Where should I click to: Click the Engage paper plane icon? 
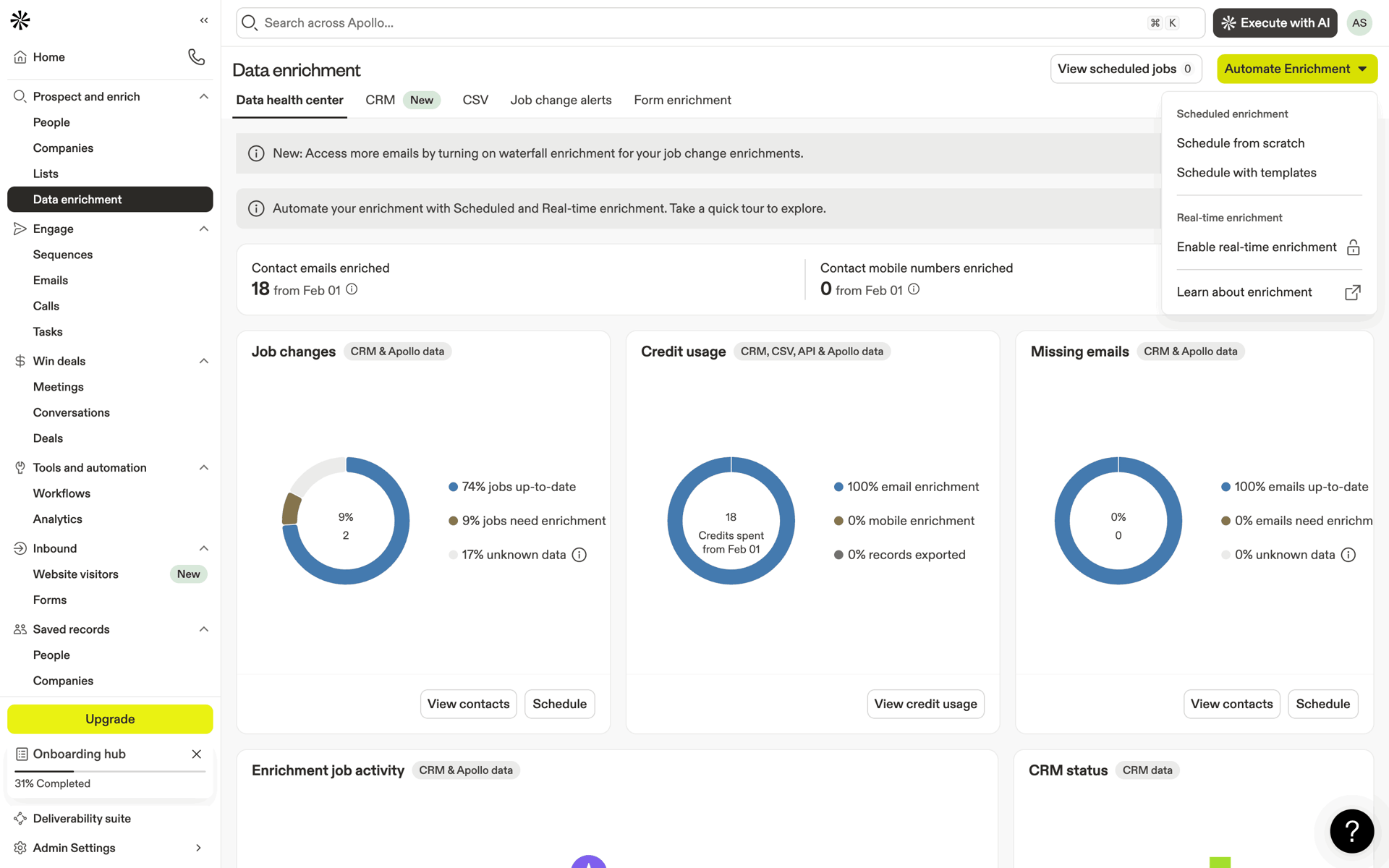20,229
